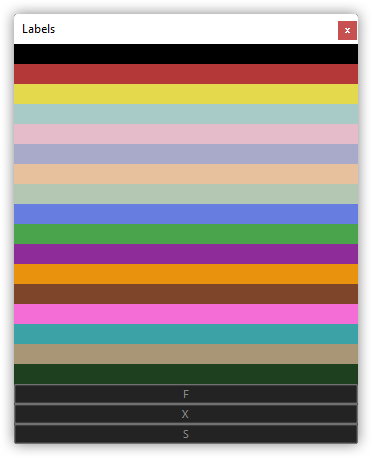Screen dimensions: 372x458
Task: Select the brown label color
Action: point(186,294)
